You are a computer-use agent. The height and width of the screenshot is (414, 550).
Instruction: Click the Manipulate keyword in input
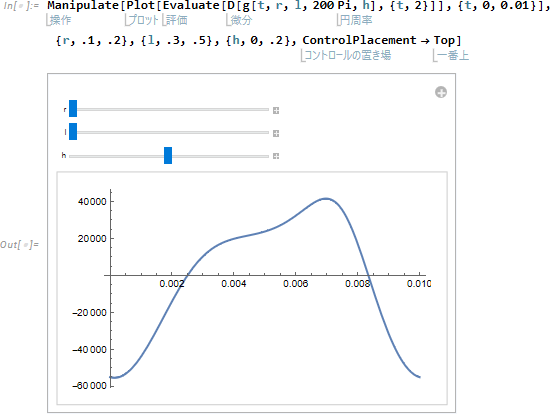click(x=83, y=6)
